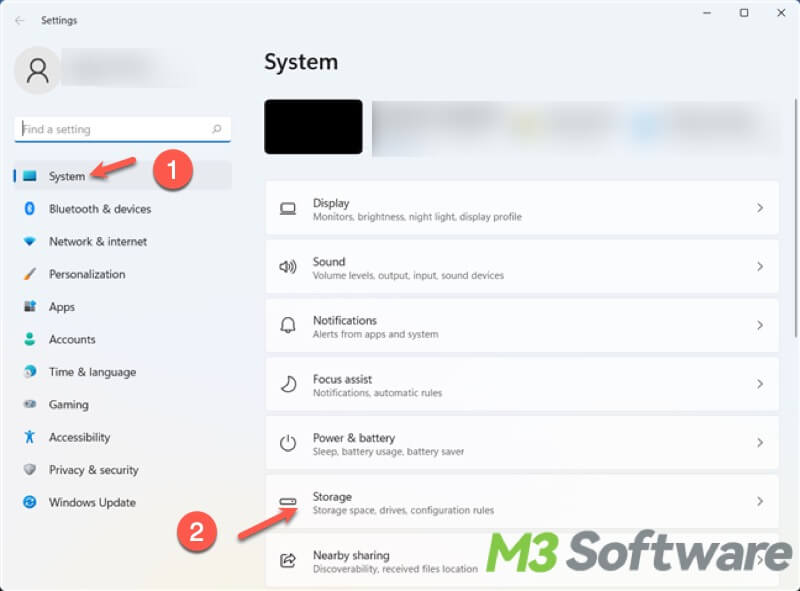Click the Nearby sharing share icon

(x=288, y=560)
